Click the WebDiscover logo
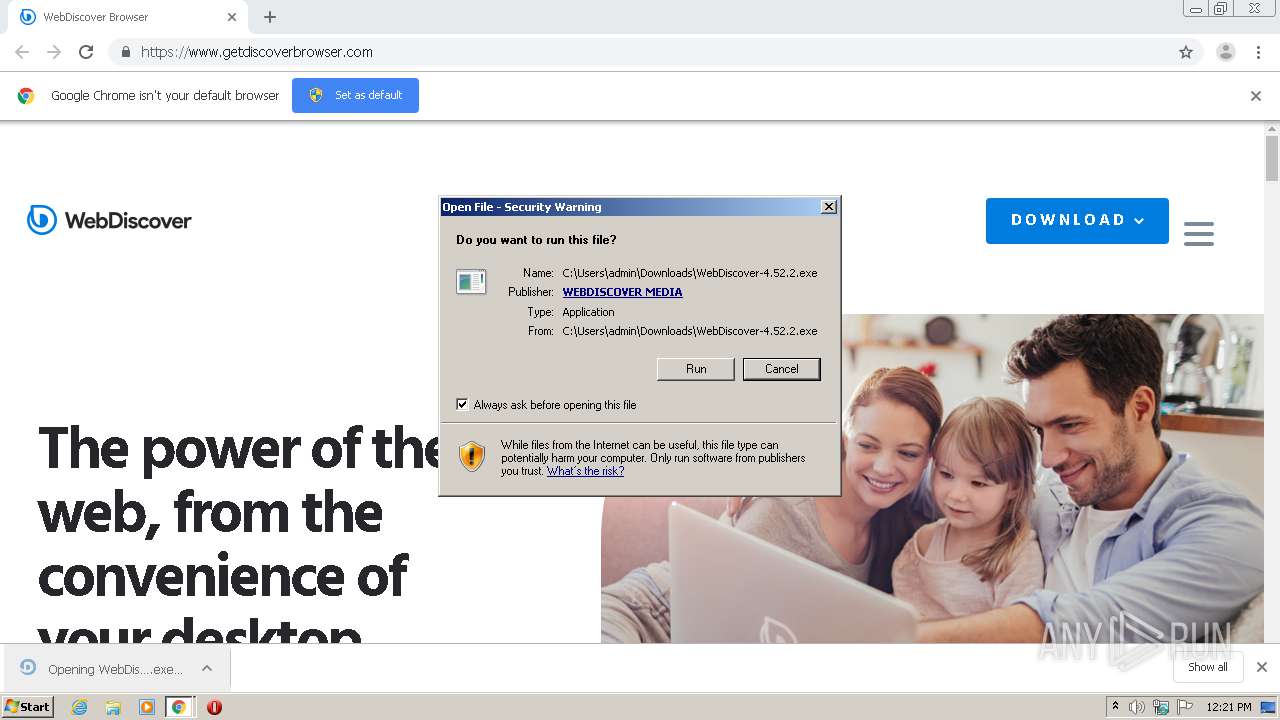Viewport: 1280px width, 720px height. (109, 220)
